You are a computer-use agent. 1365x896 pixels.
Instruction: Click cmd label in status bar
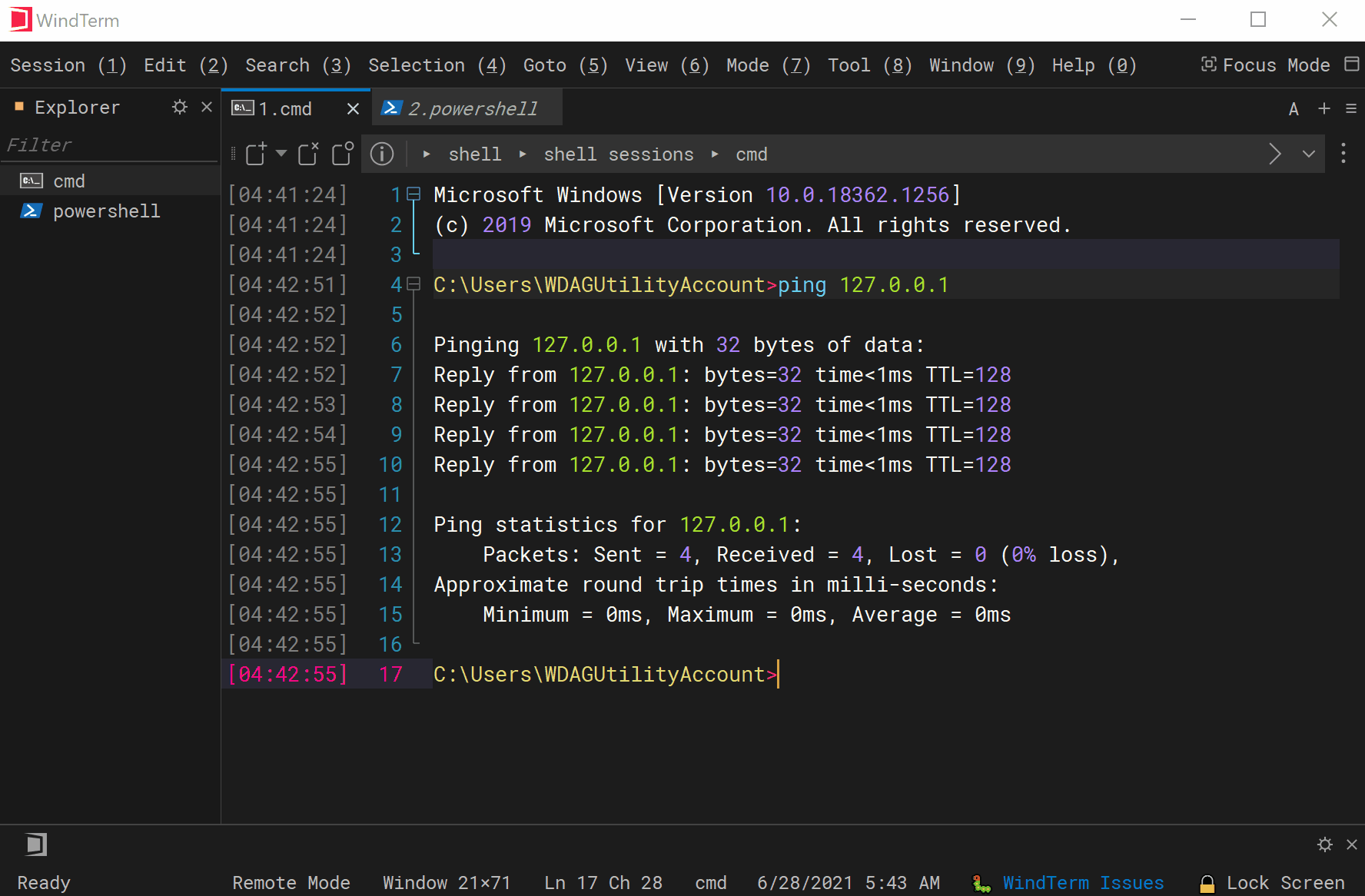click(x=711, y=883)
